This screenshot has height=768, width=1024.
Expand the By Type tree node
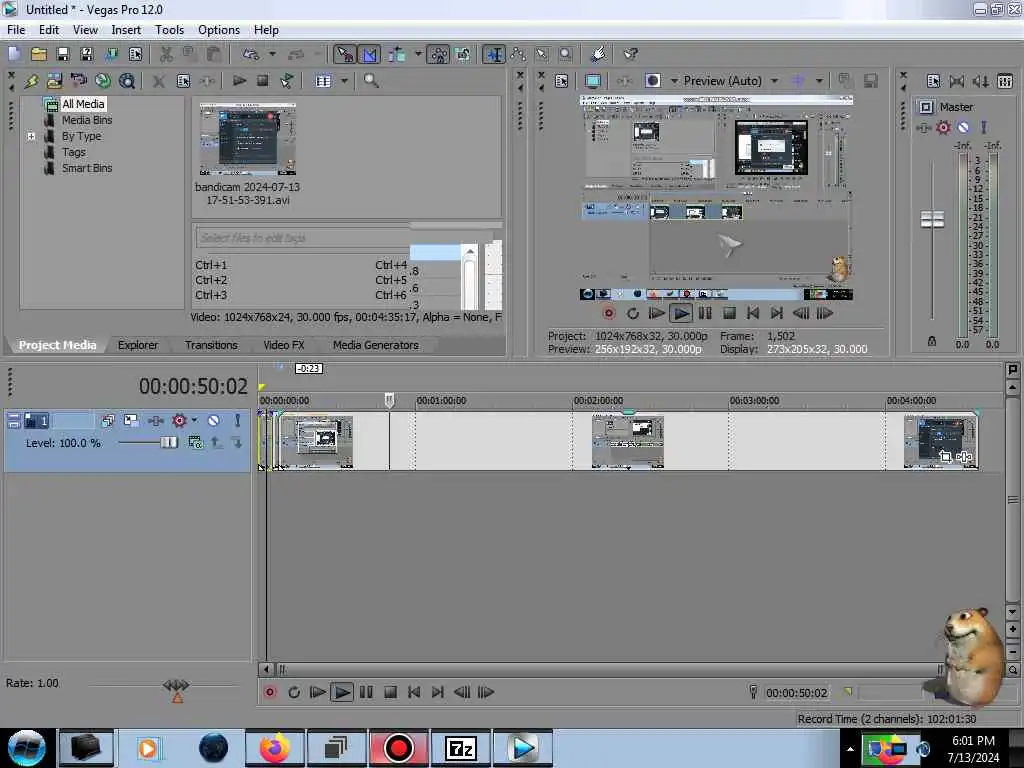31,136
